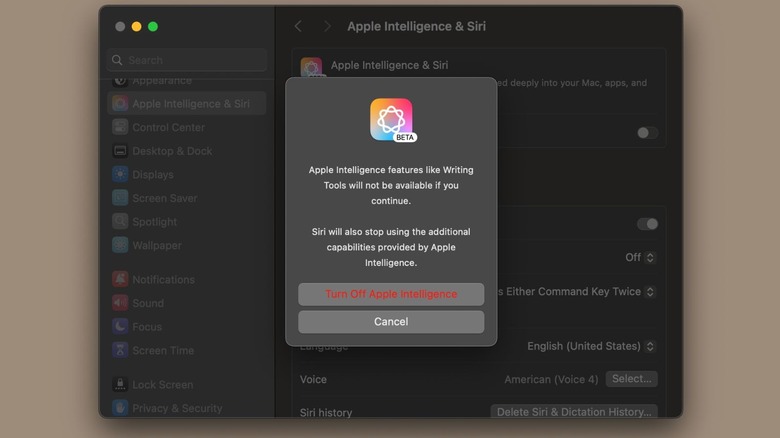Open the Off dropdown menu

(640, 257)
